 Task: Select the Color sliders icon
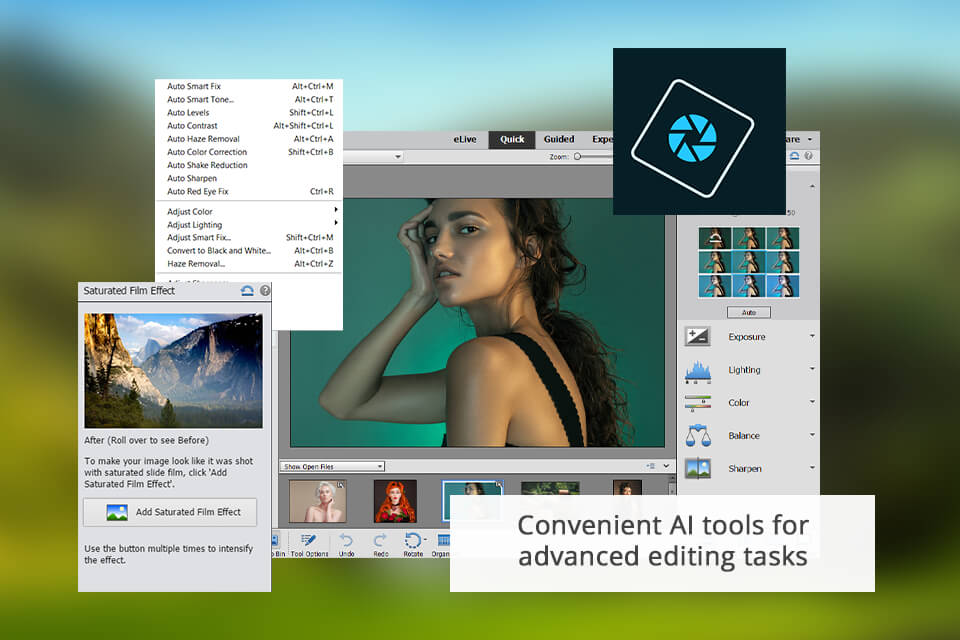(x=697, y=403)
